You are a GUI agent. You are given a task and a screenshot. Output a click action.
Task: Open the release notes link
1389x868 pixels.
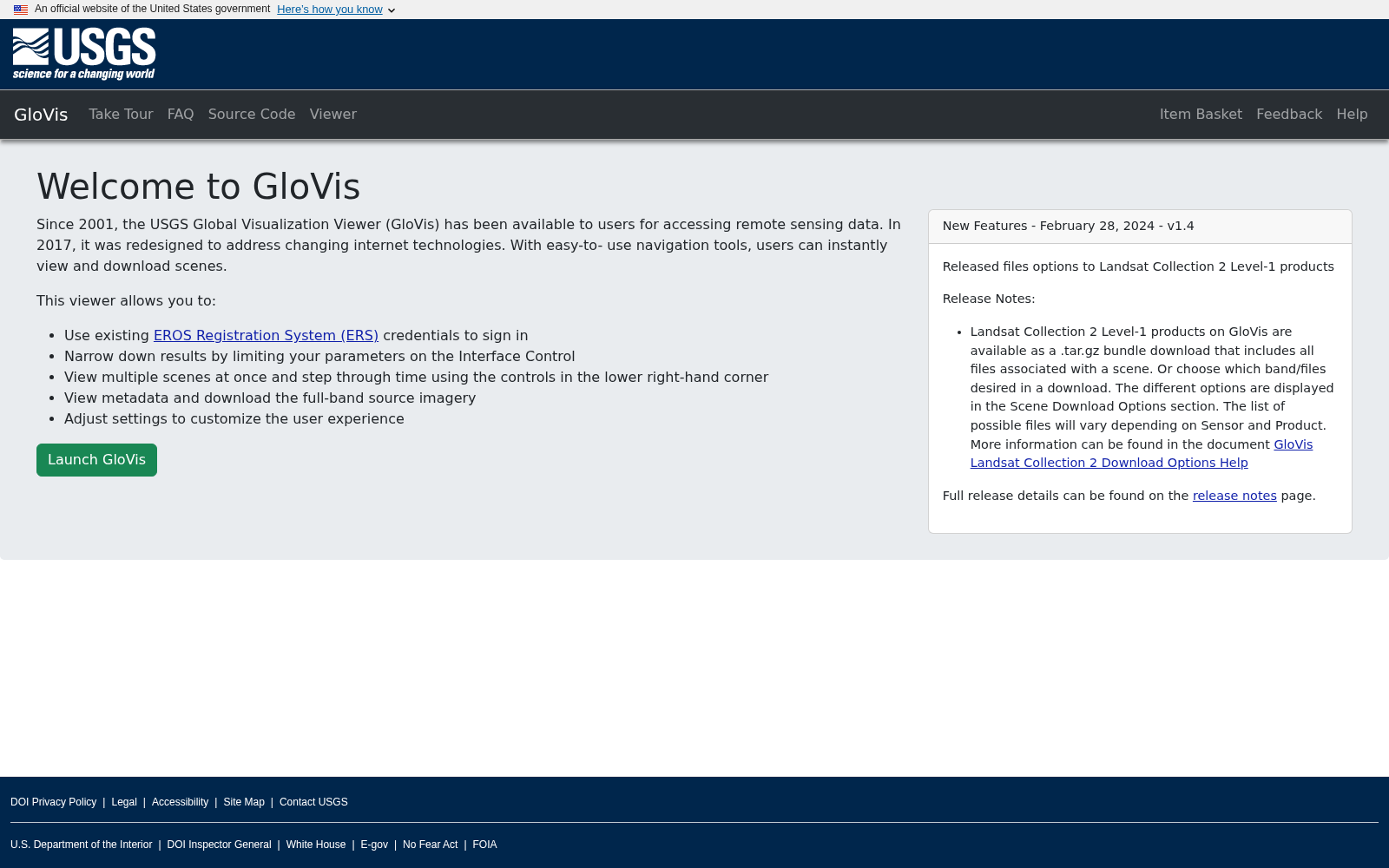pyautogui.click(x=1234, y=496)
